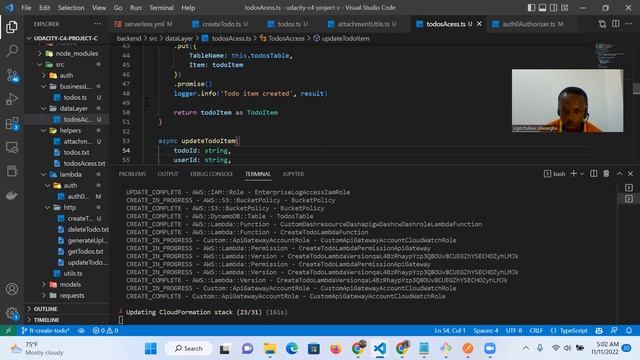Open the Selection menu
This screenshot has width=640, height=360.
pos(71,7)
